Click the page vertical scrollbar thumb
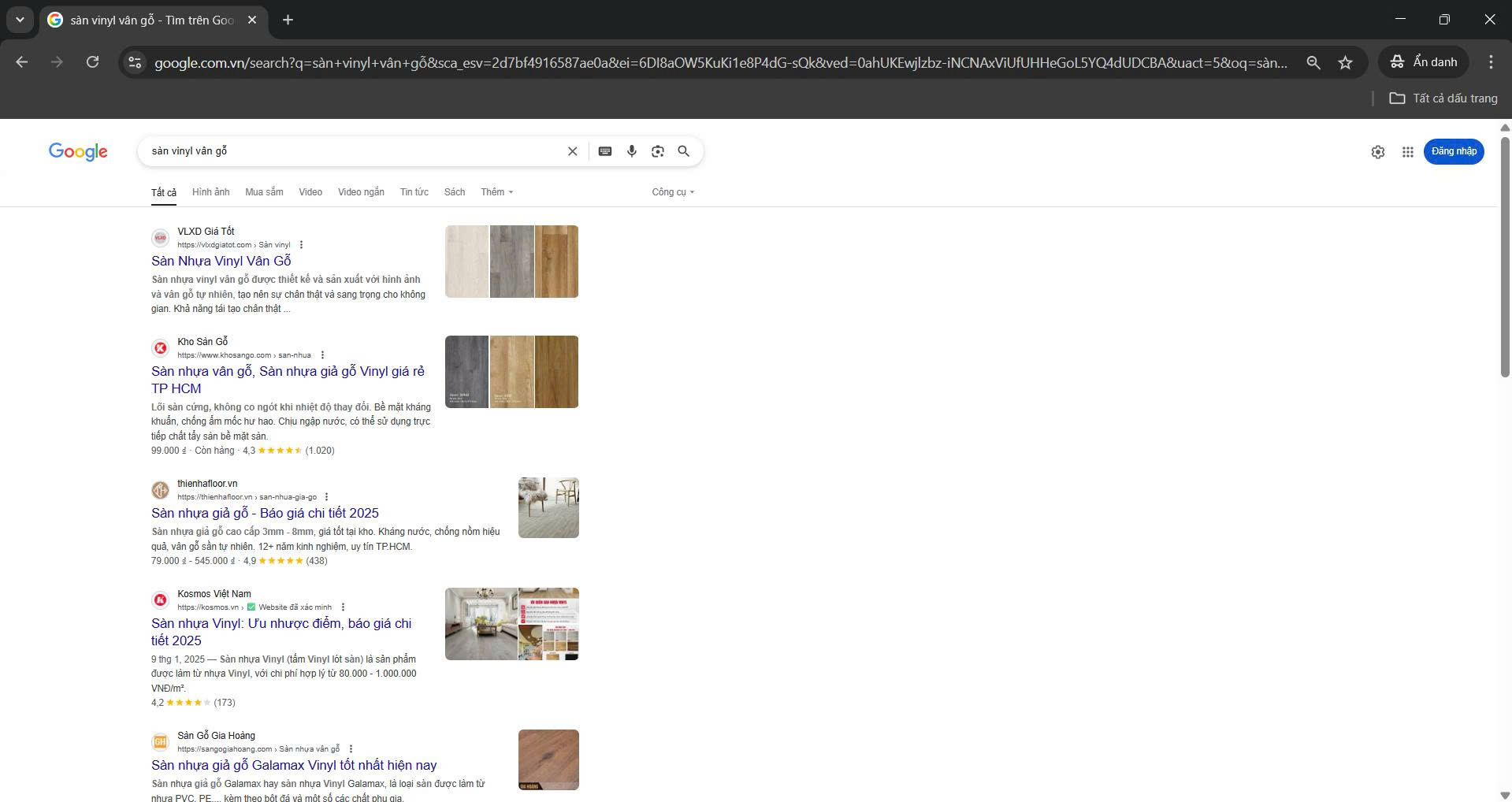Viewport: 1512px width, 802px height. (1504, 258)
